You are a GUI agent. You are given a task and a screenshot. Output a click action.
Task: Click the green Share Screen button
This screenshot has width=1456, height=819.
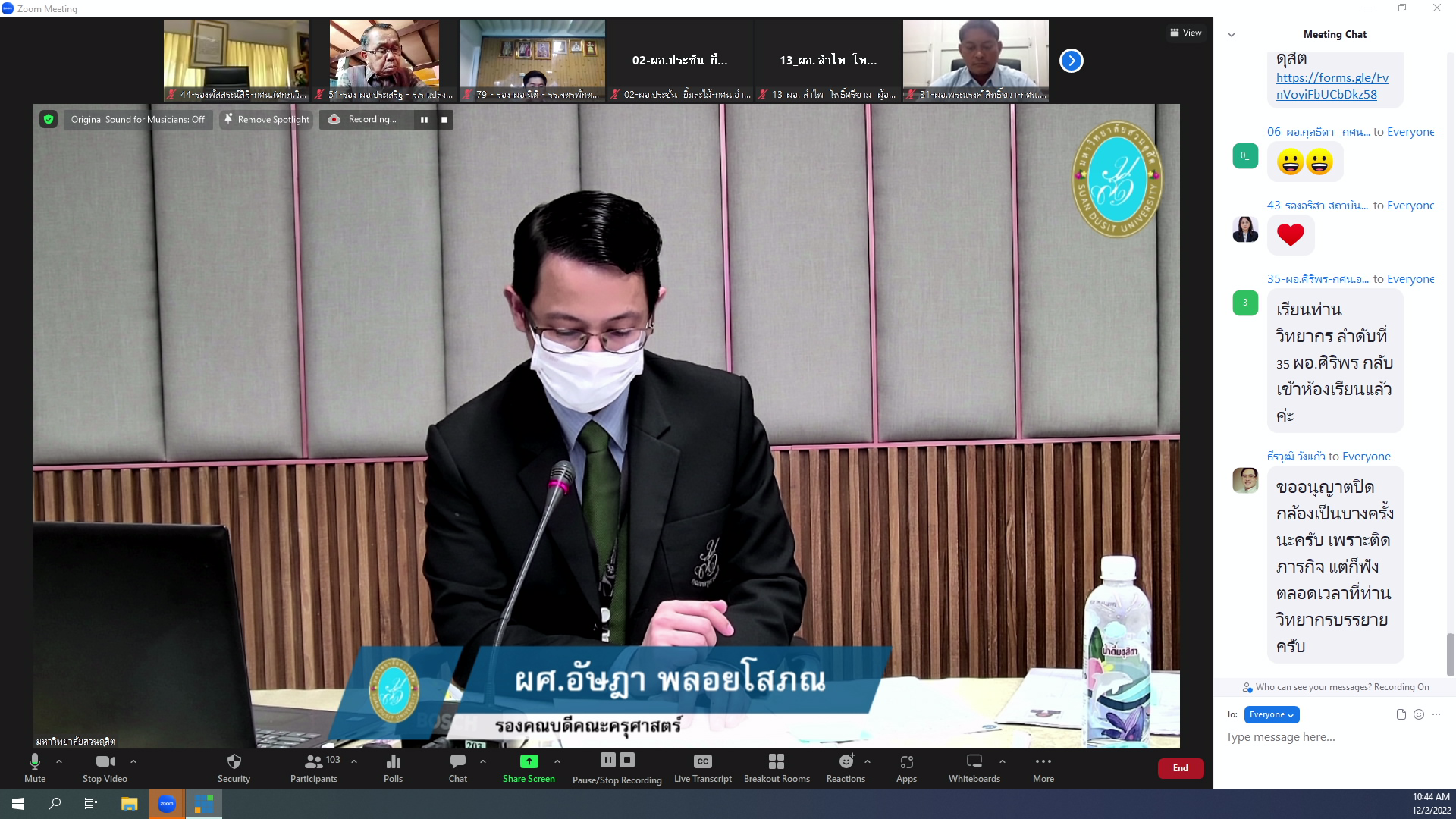click(x=529, y=767)
